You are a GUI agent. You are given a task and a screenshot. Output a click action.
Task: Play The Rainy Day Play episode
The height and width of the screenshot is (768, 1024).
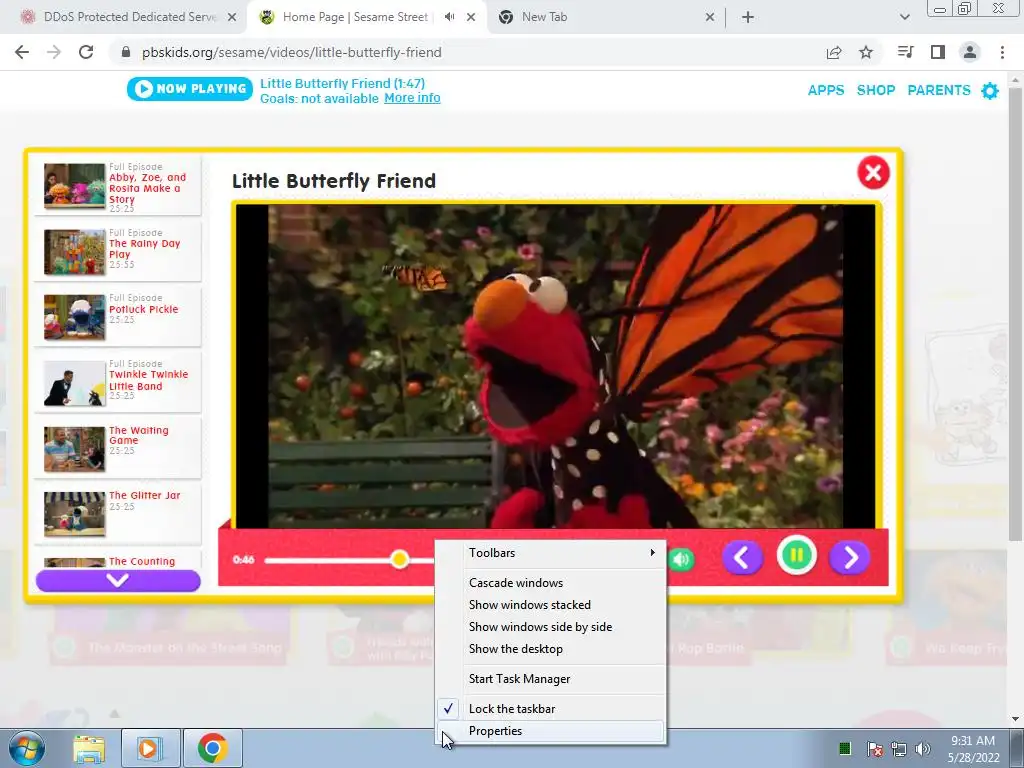pyautogui.click(x=118, y=252)
